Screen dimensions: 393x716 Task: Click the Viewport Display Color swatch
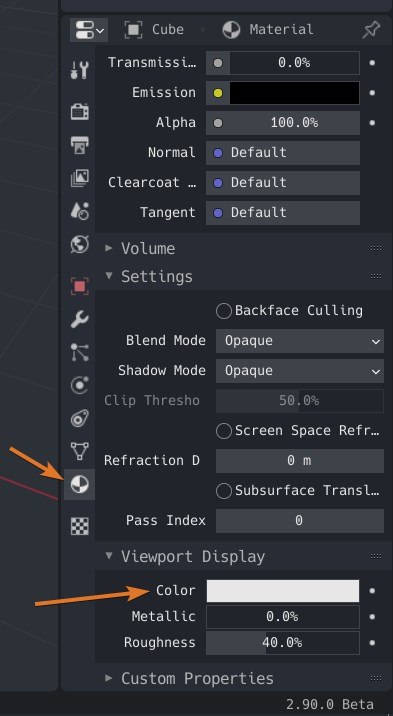283,591
